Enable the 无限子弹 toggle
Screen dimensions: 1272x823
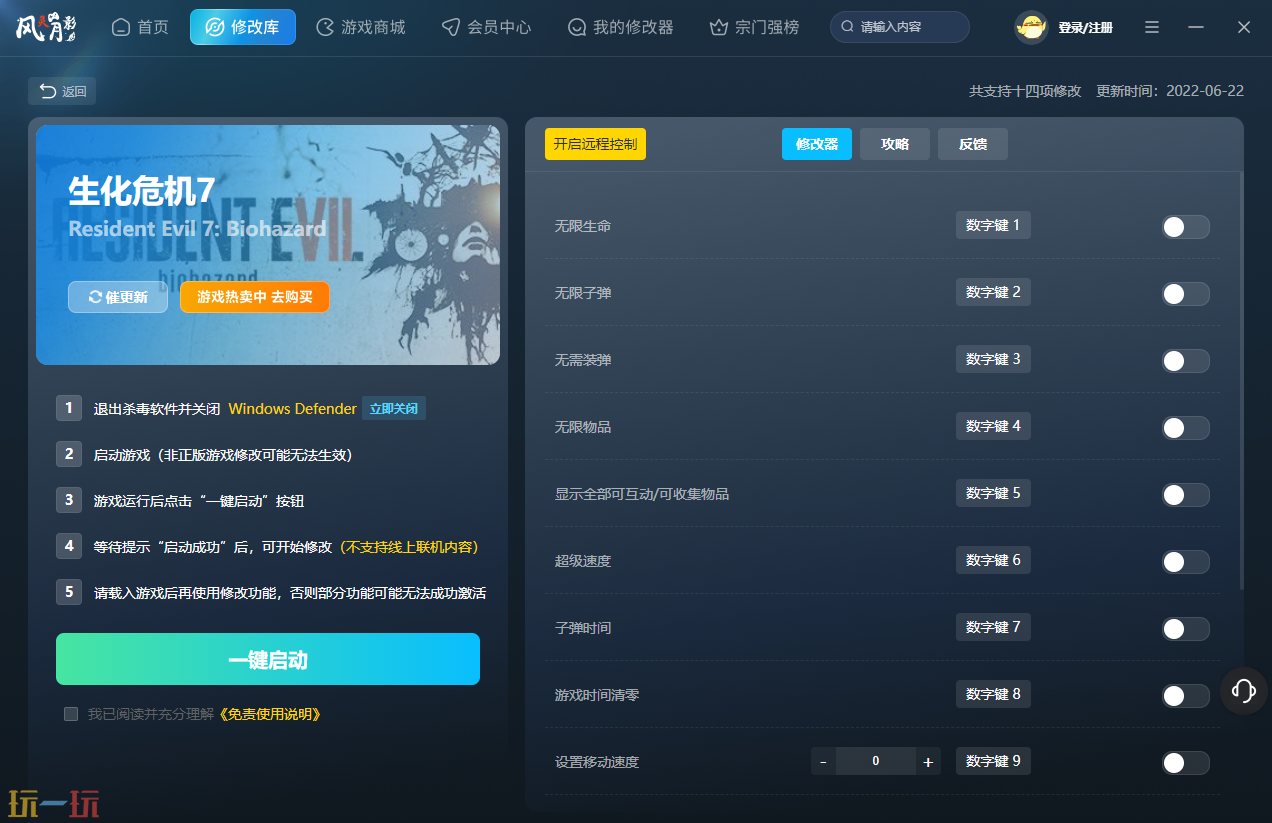(1185, 294)
